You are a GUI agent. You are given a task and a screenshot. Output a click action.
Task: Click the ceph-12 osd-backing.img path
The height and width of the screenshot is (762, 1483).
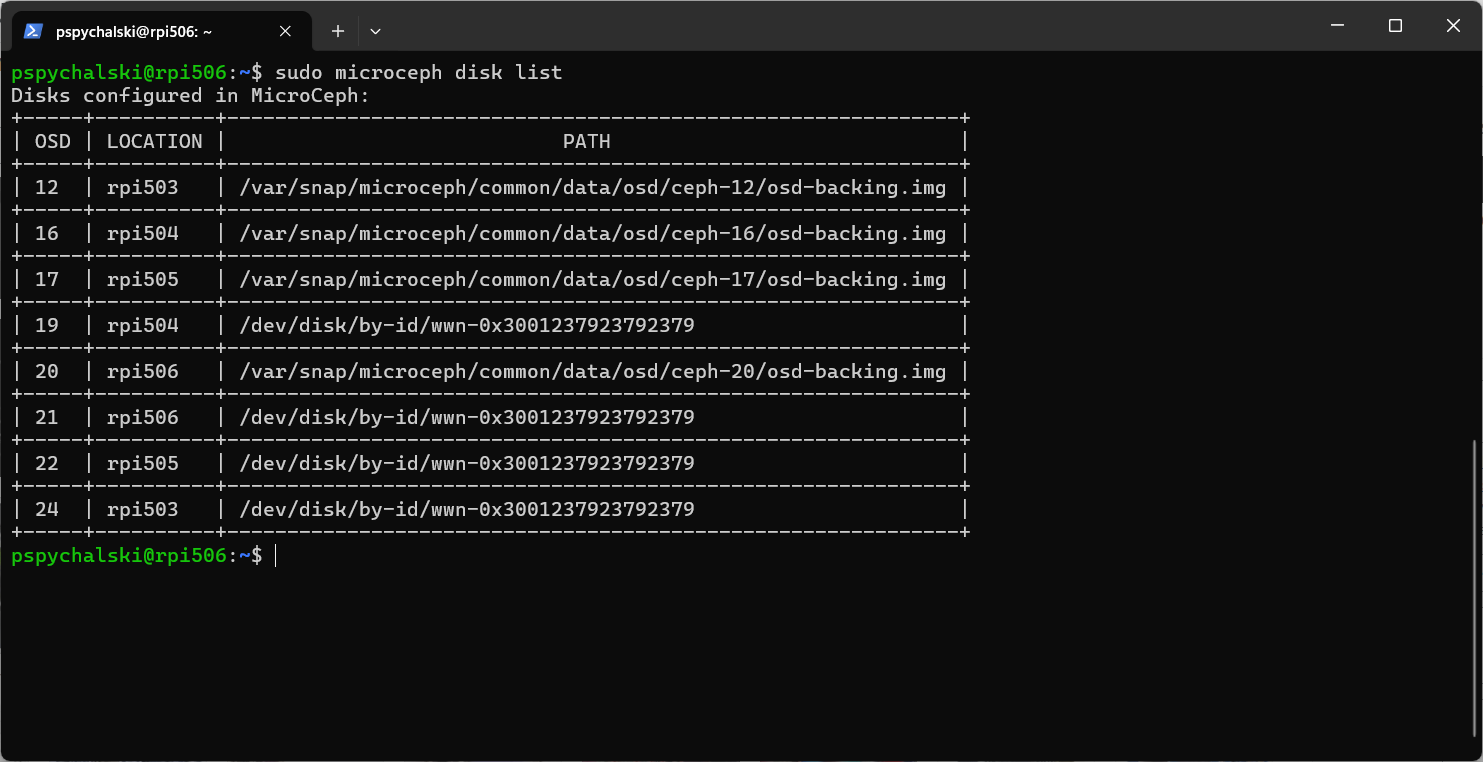[x=592, y=187]
